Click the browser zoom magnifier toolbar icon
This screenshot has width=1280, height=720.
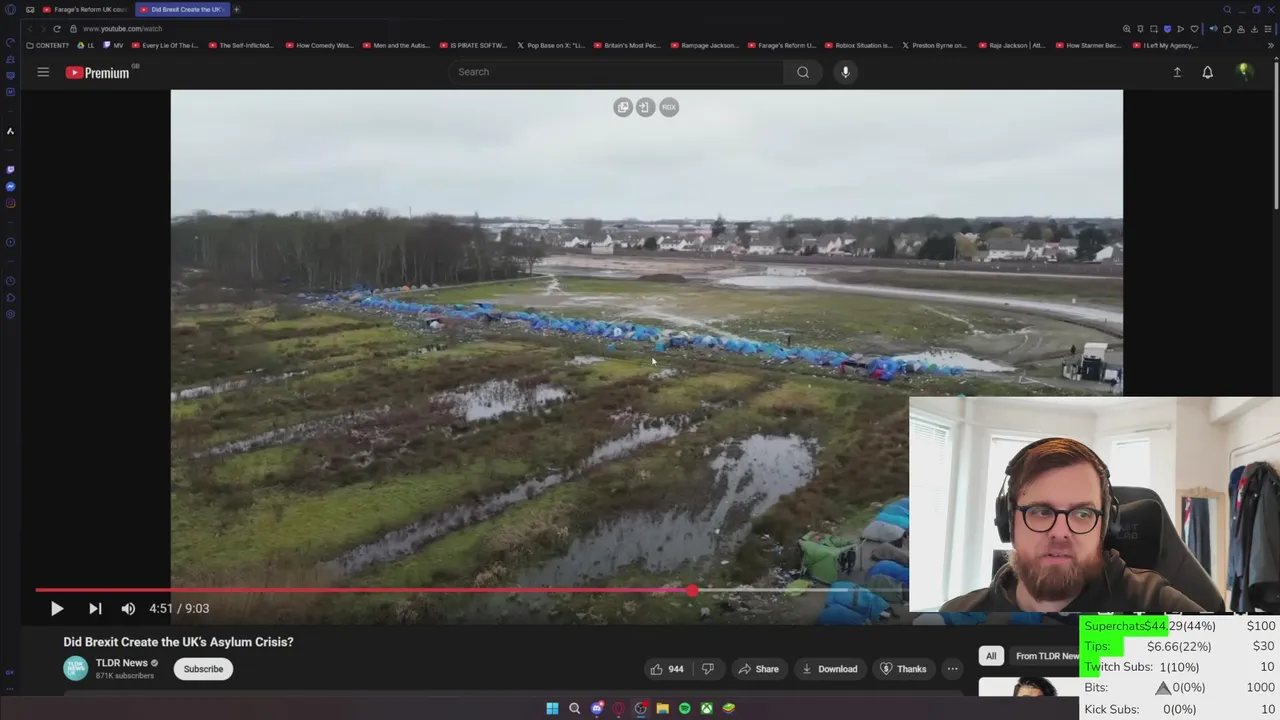click(1126, 29)
